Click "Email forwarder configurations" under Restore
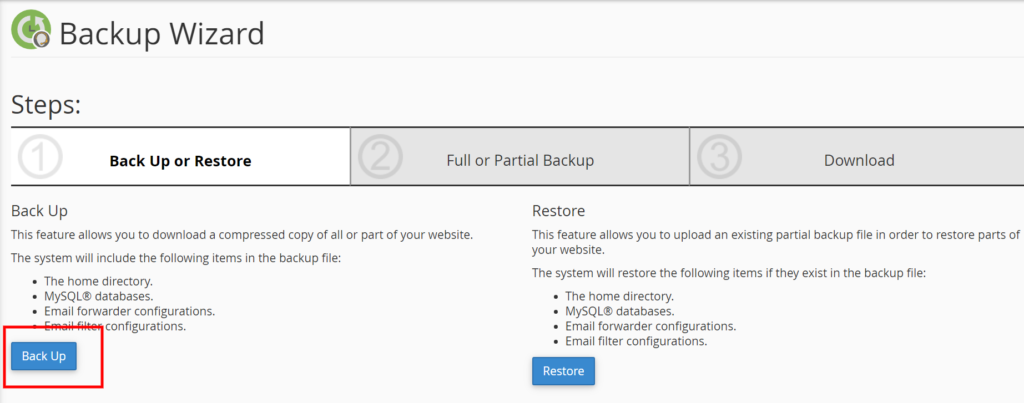Image resolution: width=1024 pixels, height=403 pixels. point(650,326)
